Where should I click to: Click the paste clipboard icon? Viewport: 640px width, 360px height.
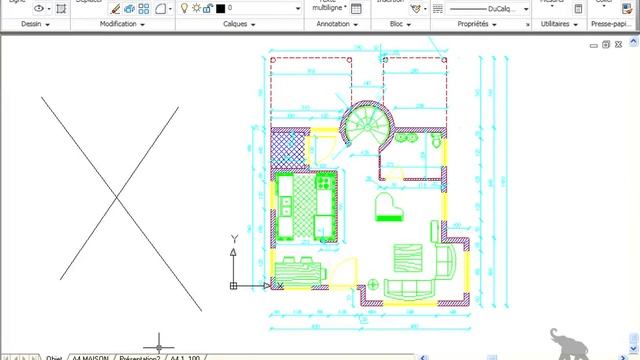pyautogui.click(x=627, y=9)
